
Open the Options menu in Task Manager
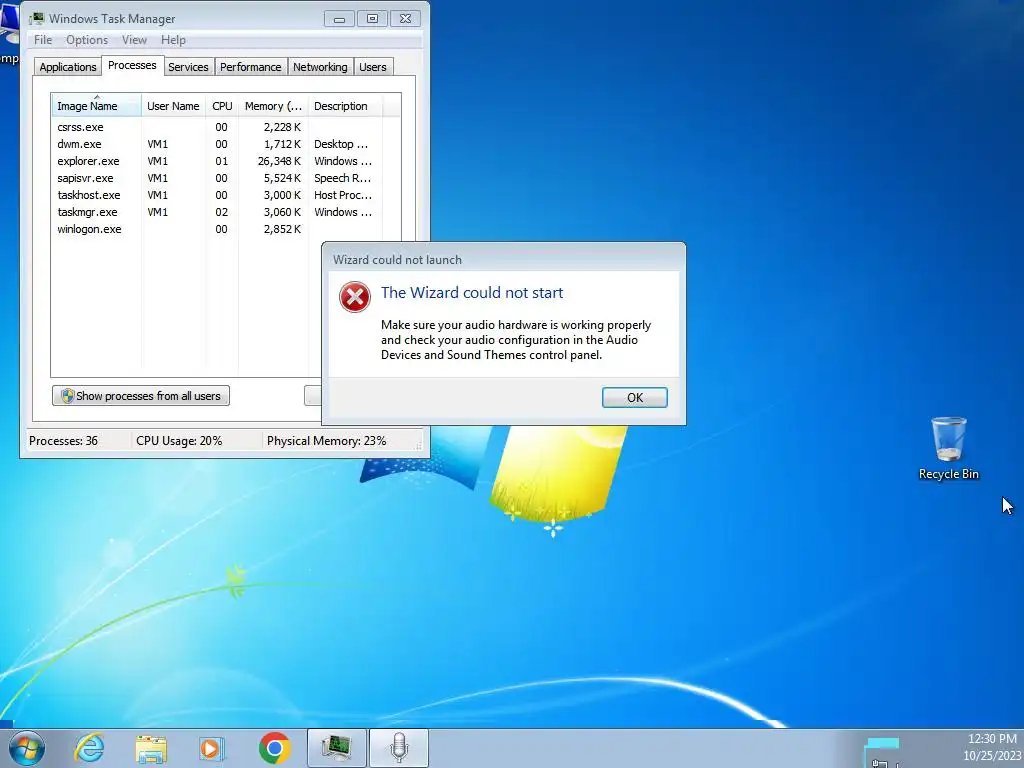(x=87, y=40)
